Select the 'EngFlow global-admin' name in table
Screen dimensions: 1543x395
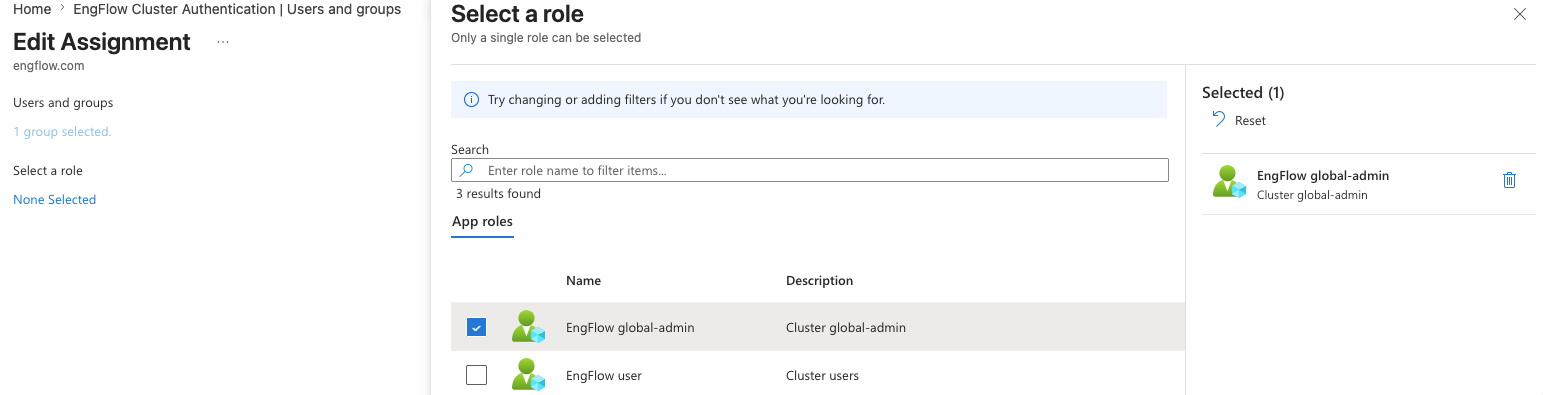point(630,327)
